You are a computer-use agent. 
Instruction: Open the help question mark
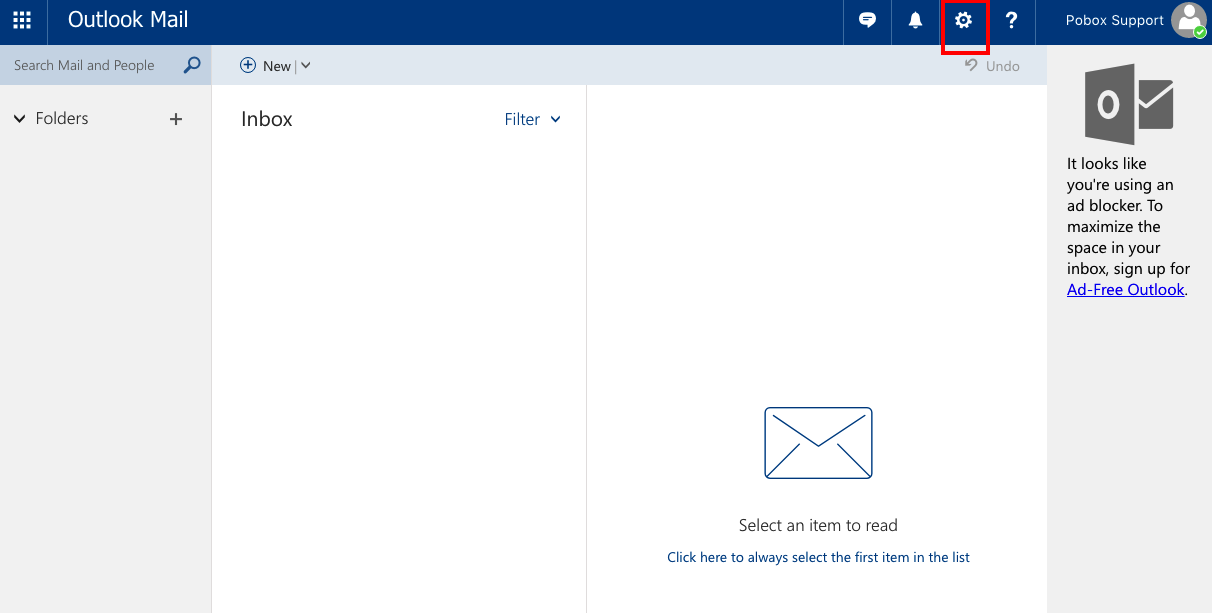coord(1011,20)
